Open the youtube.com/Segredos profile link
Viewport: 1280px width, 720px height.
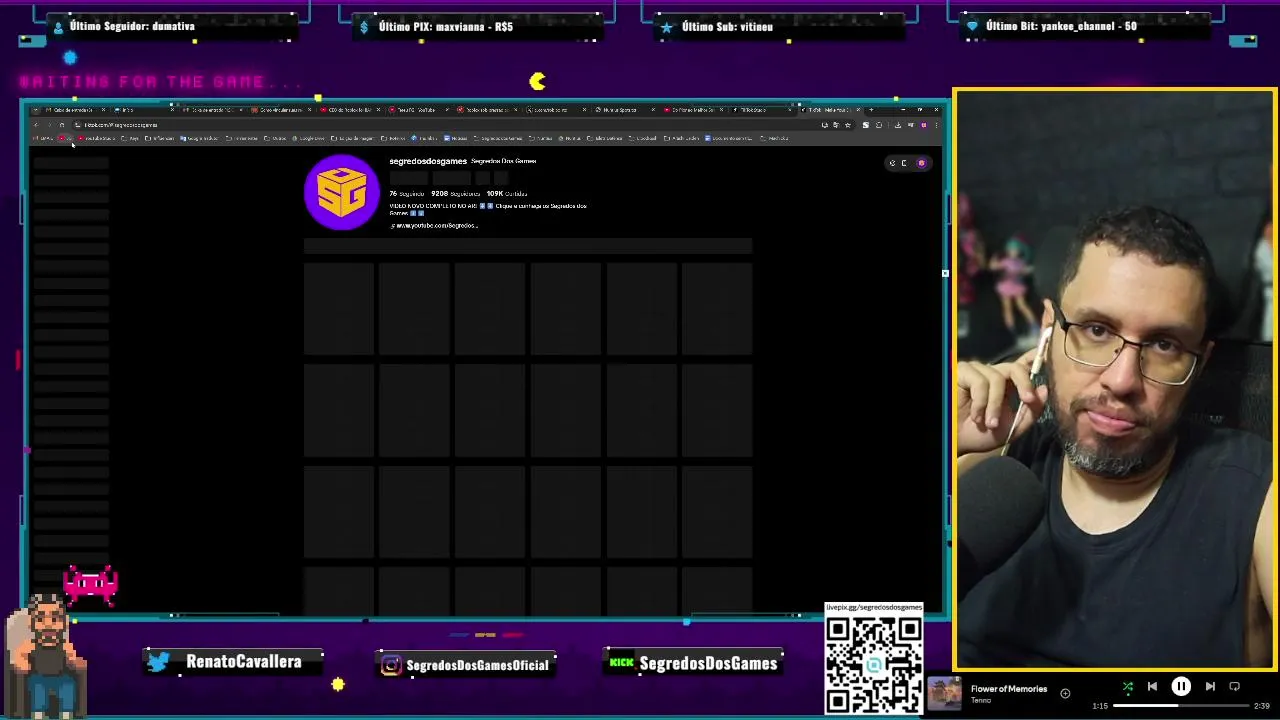[436, 225]
